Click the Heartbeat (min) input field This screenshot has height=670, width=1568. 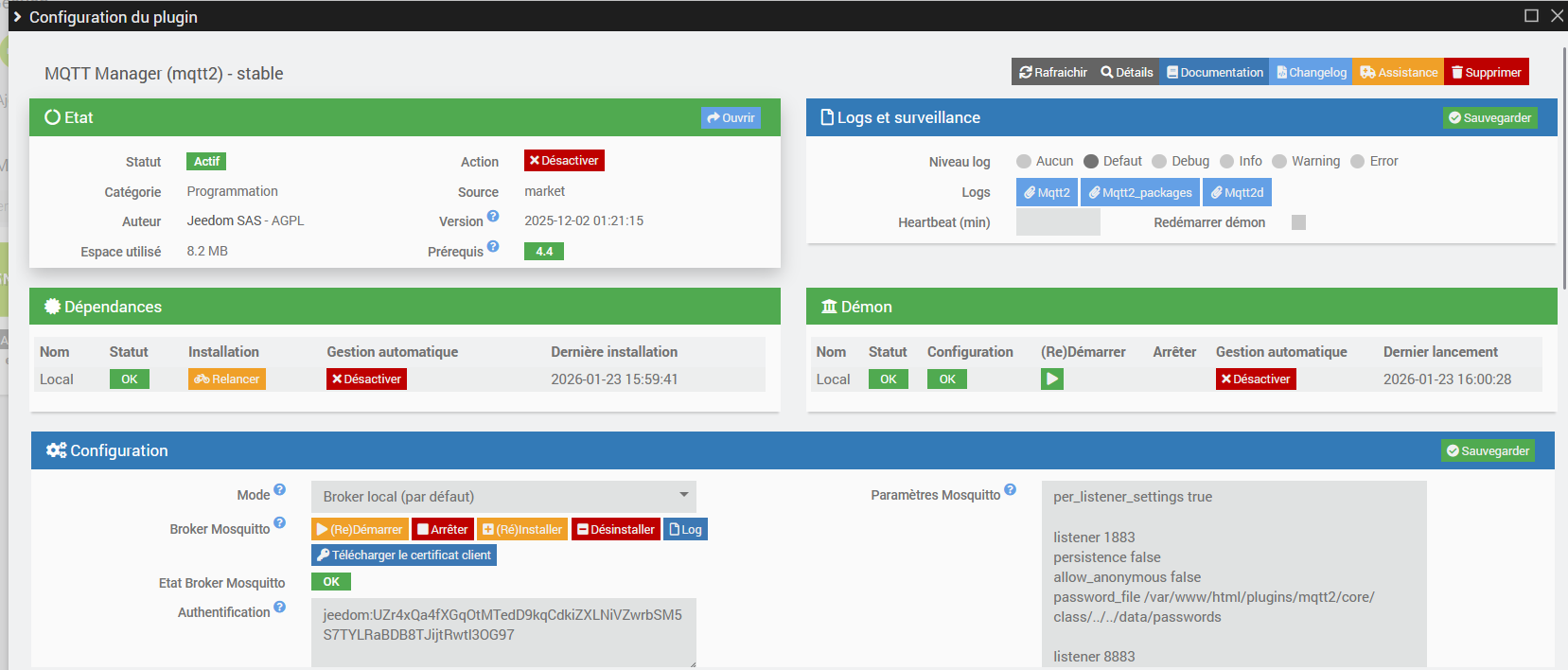(1058, 222)
